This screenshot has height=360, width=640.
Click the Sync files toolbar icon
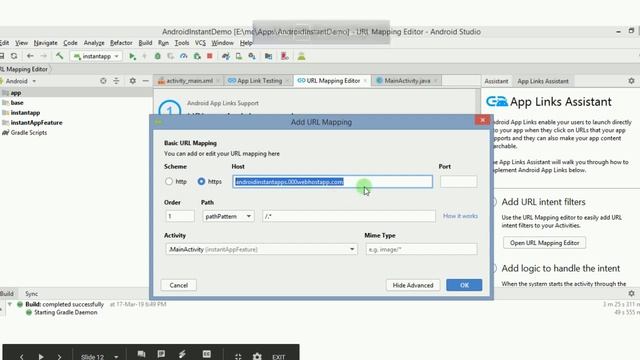14,56
